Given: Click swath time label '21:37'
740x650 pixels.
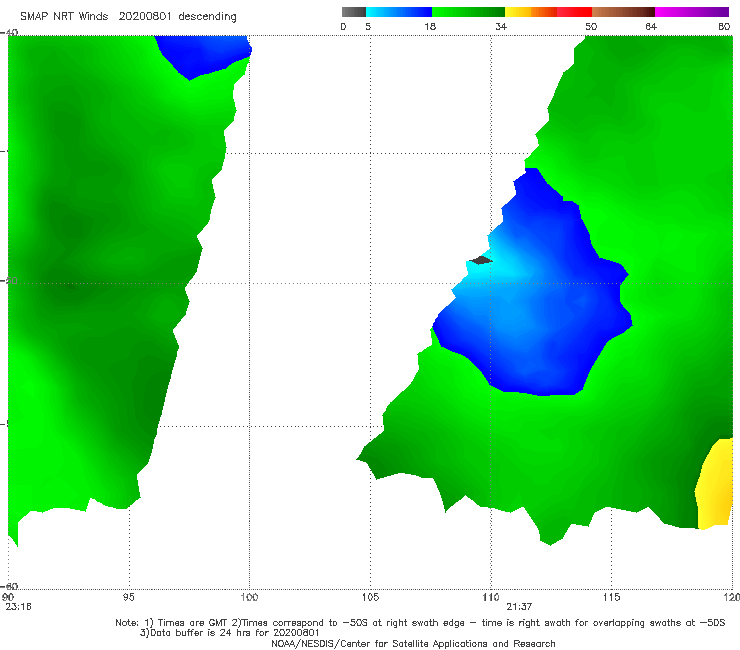Looking at the screenshot, I should coord(519,607).
